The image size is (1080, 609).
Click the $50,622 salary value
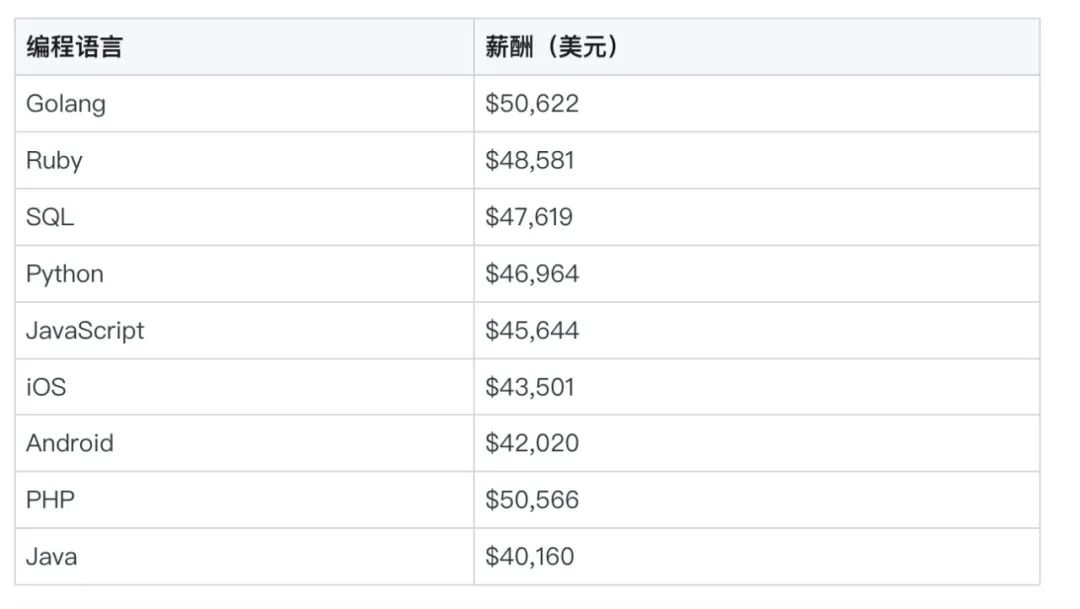point(532,104)
